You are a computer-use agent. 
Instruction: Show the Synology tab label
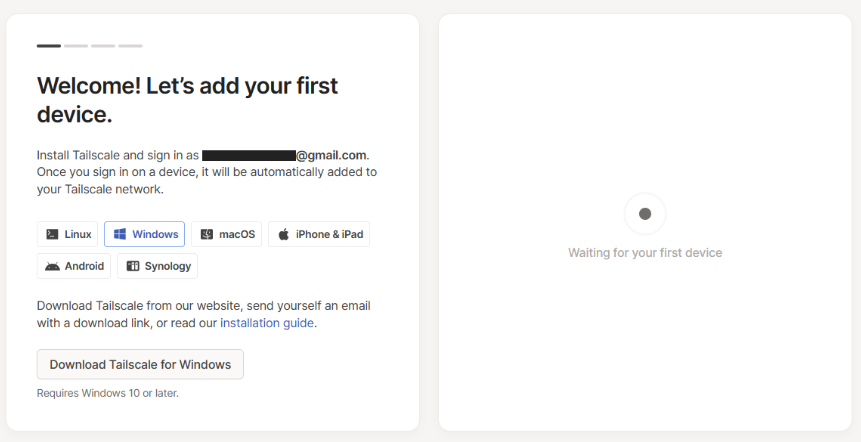[167, 266]
